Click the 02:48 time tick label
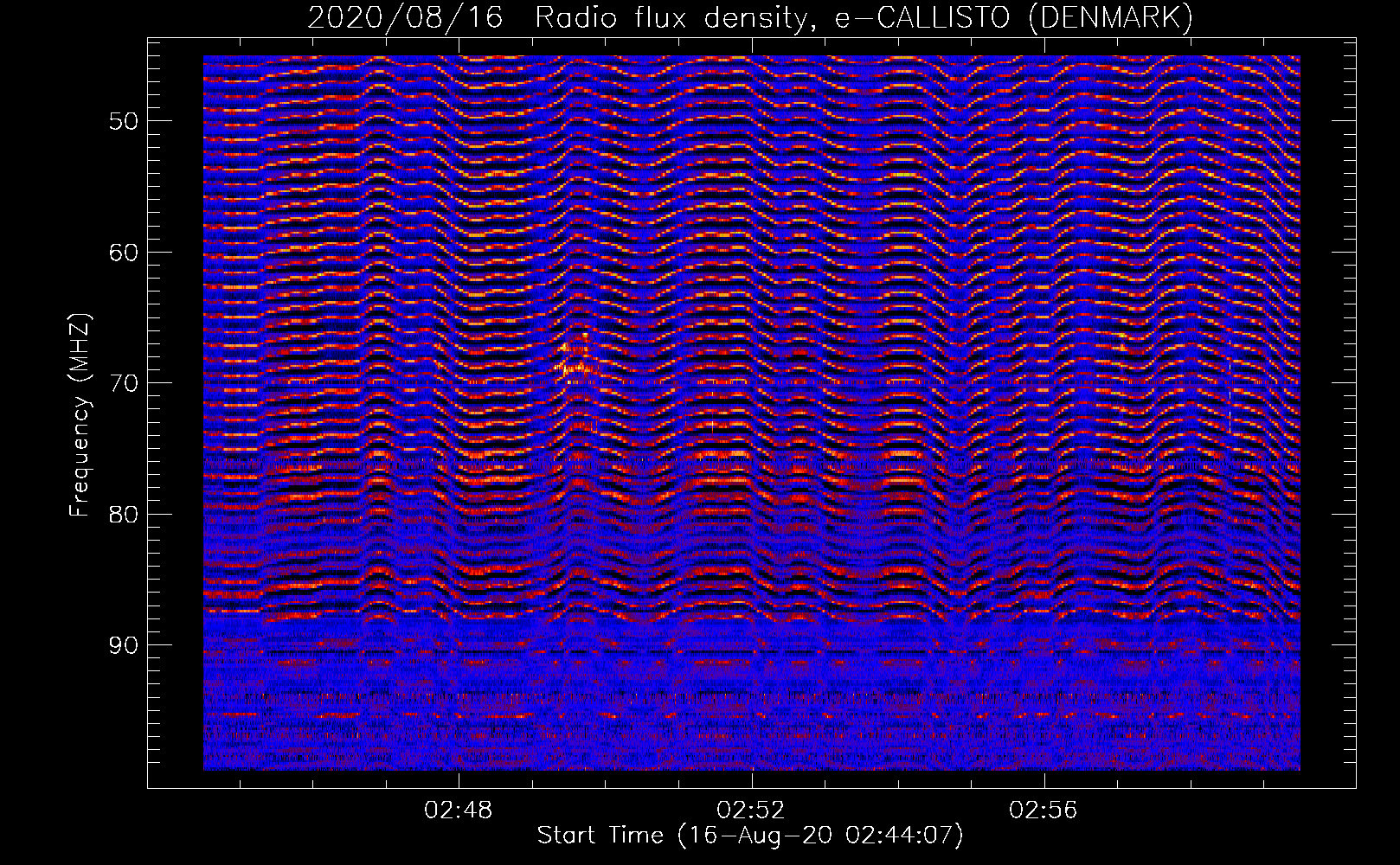This screenshot has height=865, width=1400. pos(458,811)
